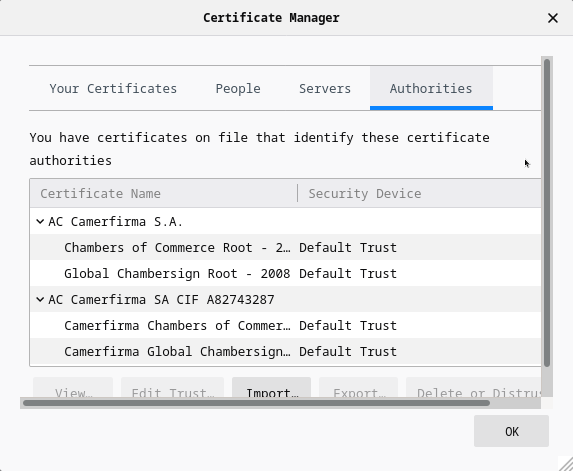Select Global Chambersign Root - 2008 certificate
Viewport: 573px width, 471px height.
[285, 273]
